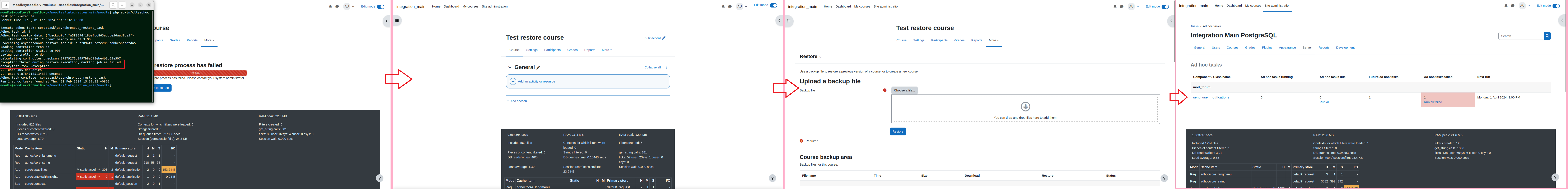This screenshot has height=189, width=1568.
Task: Click help question-mark icon on Restore page
Action: click(x=1164, y=178)
